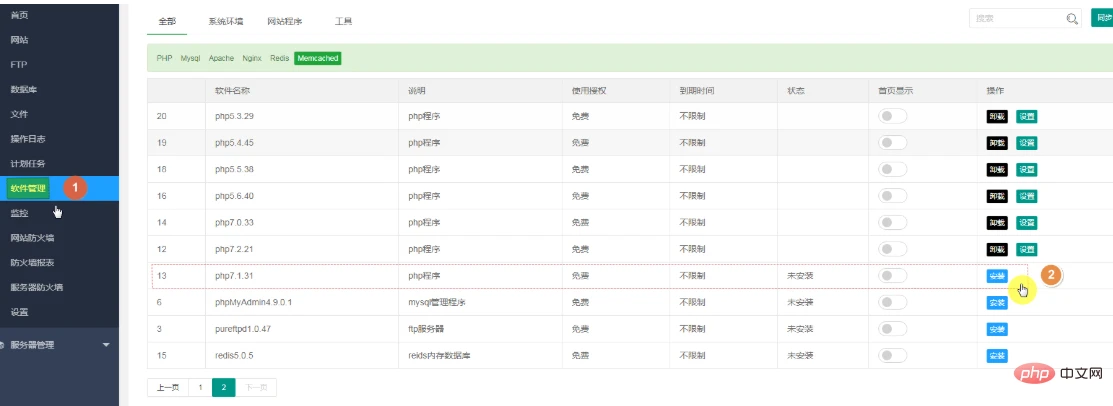Click the green button beside search
This screenshot has width=1113, height=406.
coord(1102,18)
